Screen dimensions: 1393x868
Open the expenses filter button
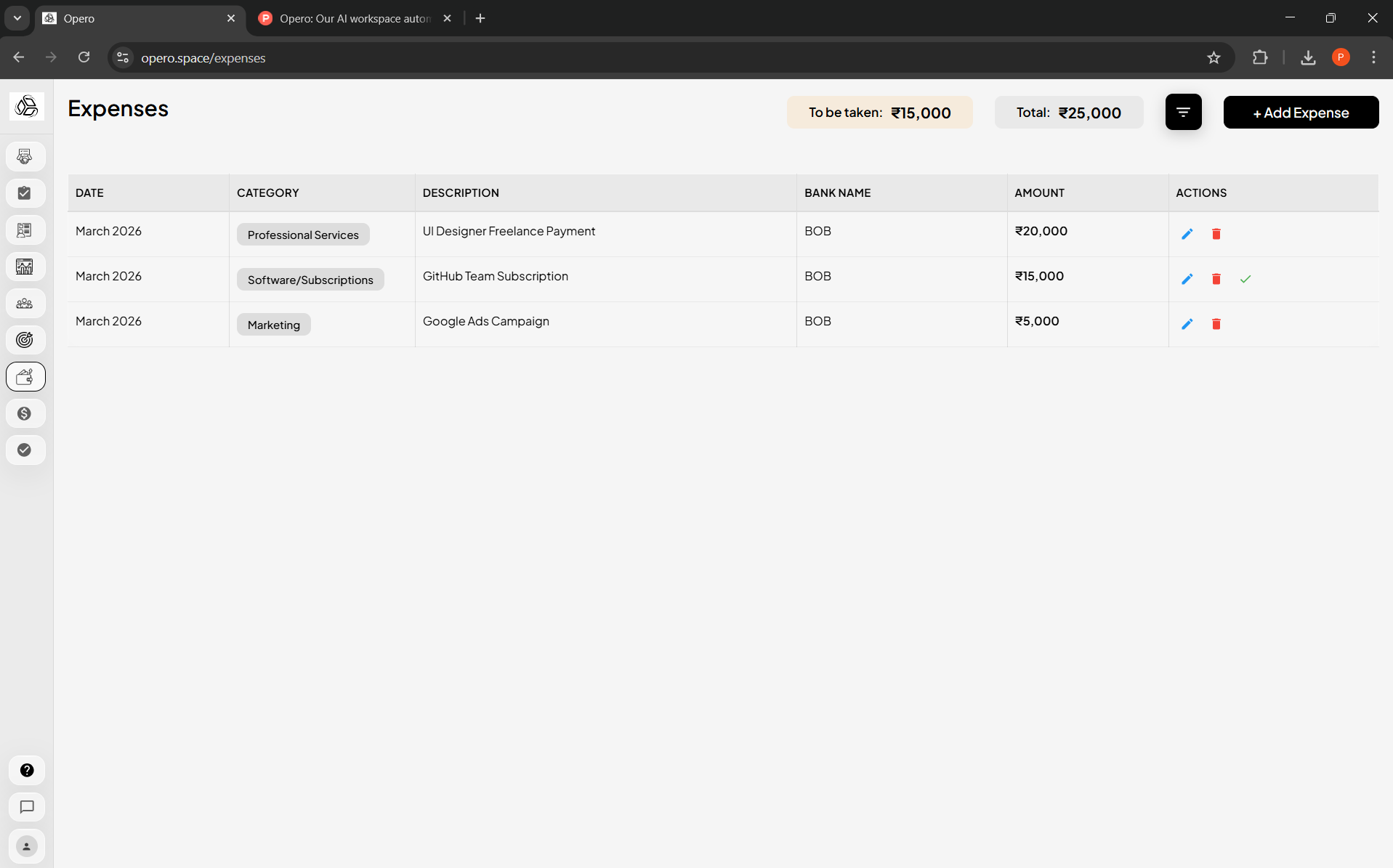point(1183,112)
